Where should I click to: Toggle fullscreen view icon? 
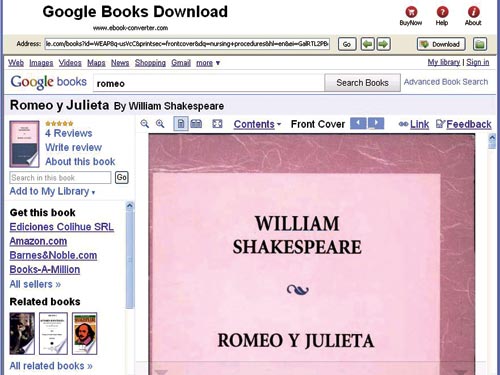click(217, 124)
